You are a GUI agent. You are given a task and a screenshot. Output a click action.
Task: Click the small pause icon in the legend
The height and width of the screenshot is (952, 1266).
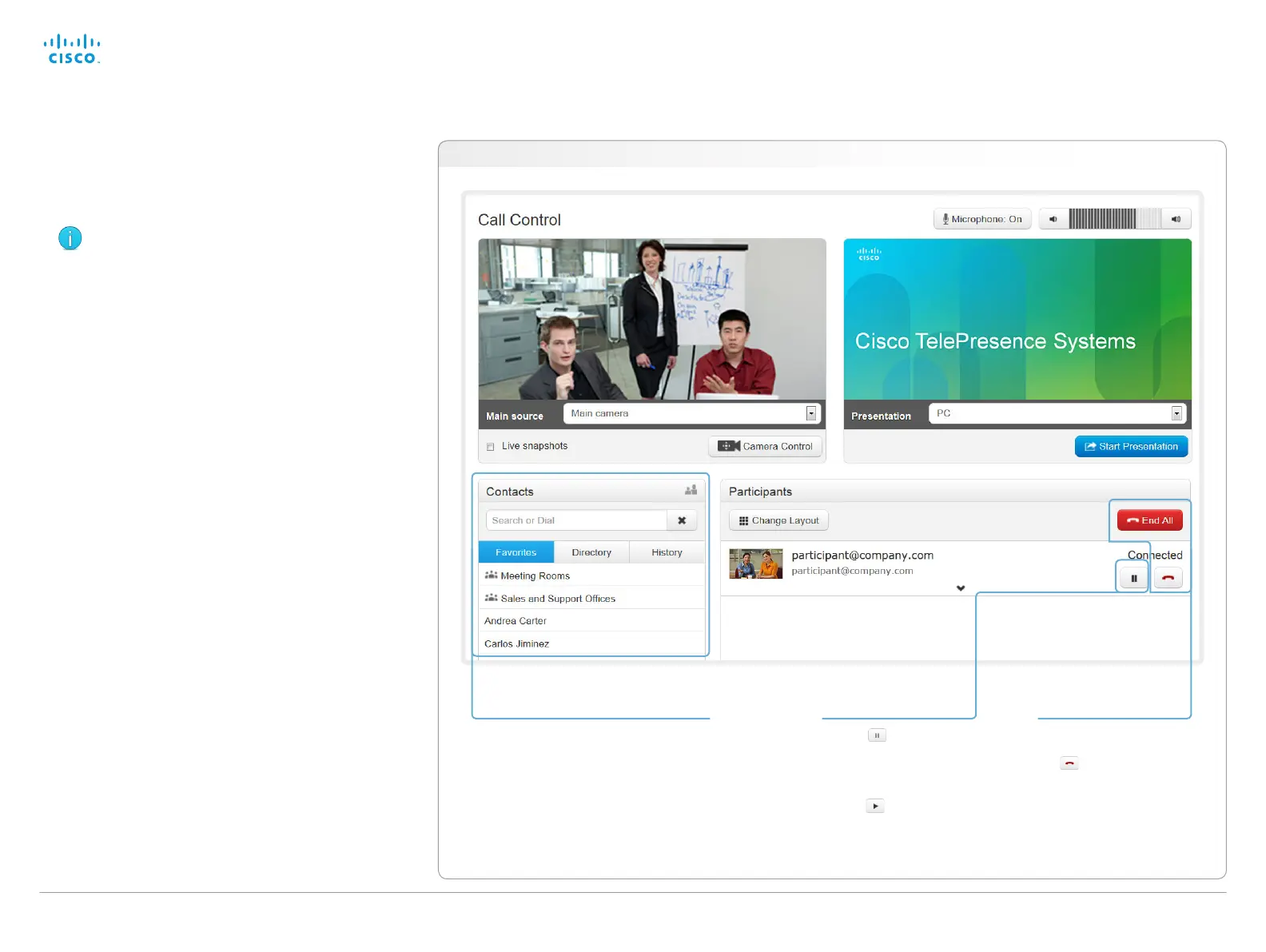(877, 735)
